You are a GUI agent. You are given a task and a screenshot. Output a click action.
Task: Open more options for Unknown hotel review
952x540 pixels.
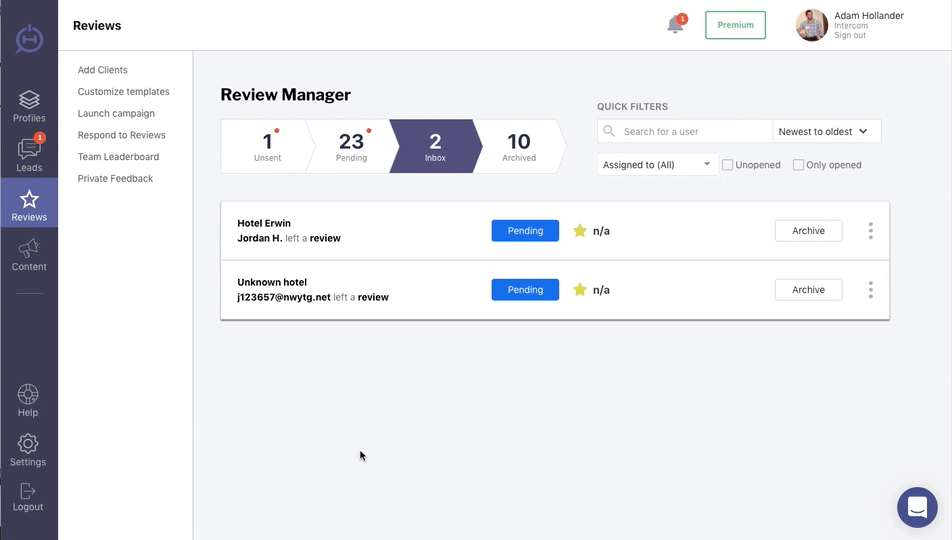pos(871,289)
